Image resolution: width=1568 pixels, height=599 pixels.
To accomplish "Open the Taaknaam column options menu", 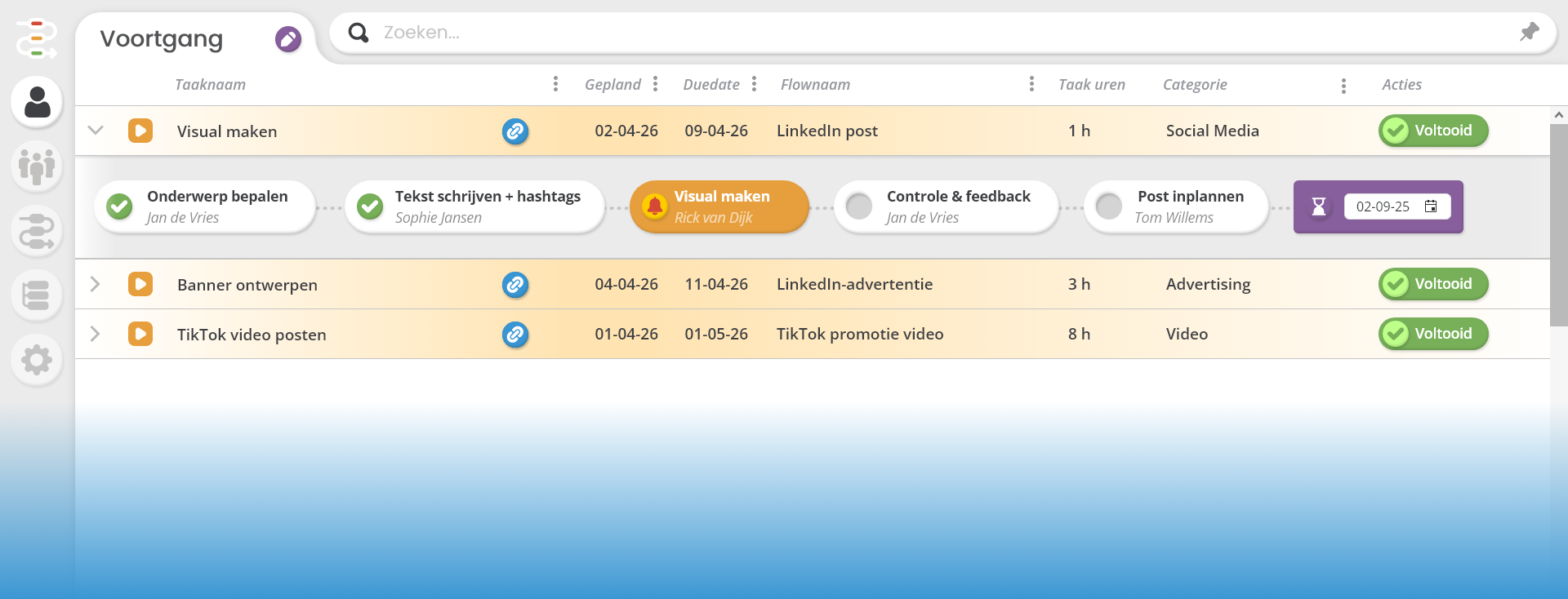I will tap(555, 84).
